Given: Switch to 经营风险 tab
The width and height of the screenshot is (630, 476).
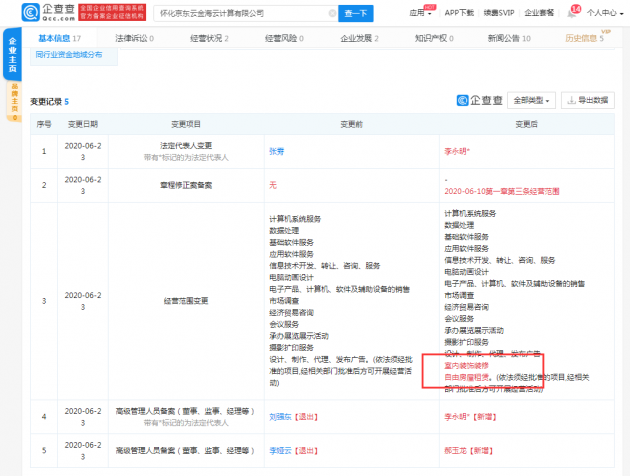Looking at the screenshot, I should coord(284,38).
